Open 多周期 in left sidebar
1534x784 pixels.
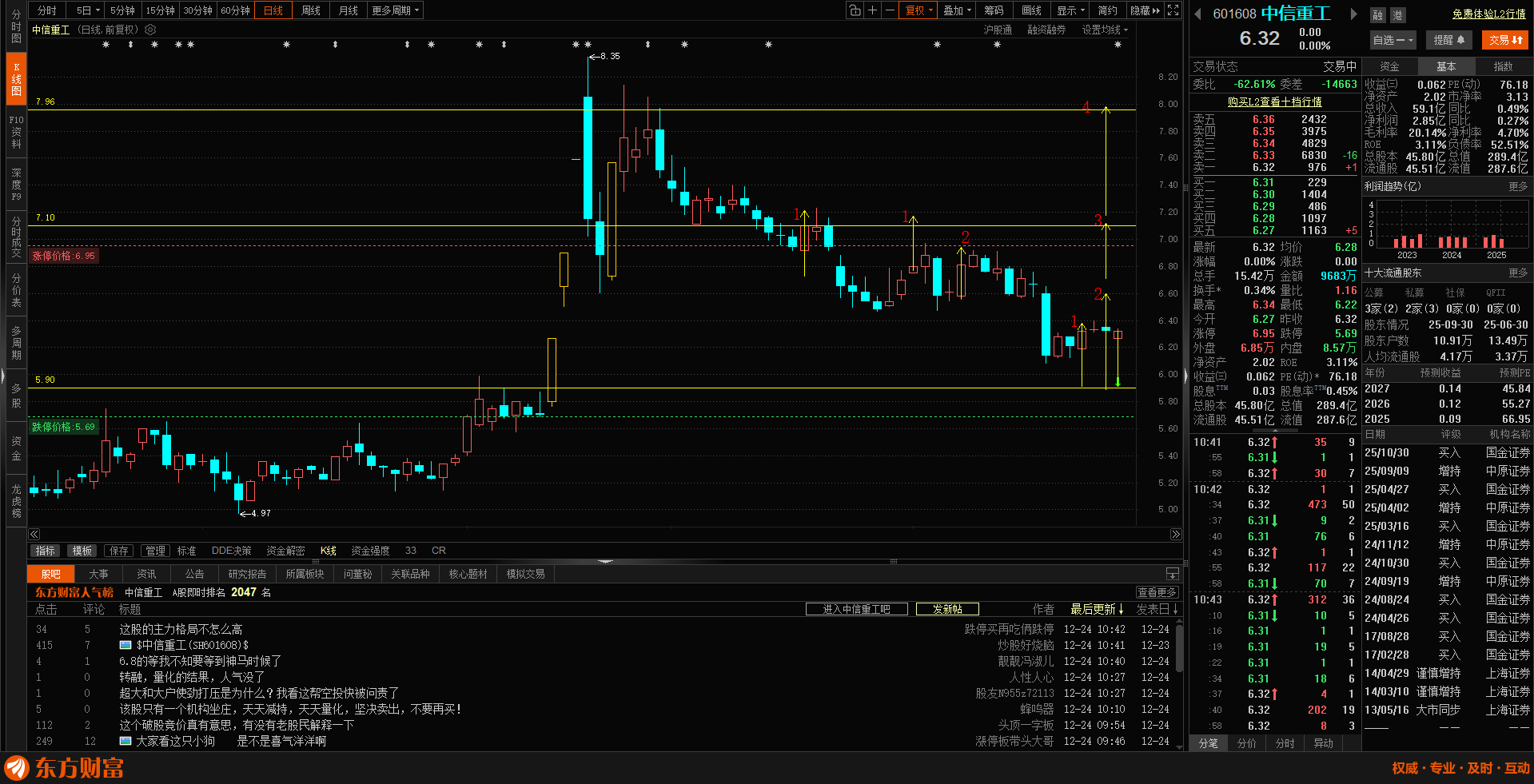(16, 343)
